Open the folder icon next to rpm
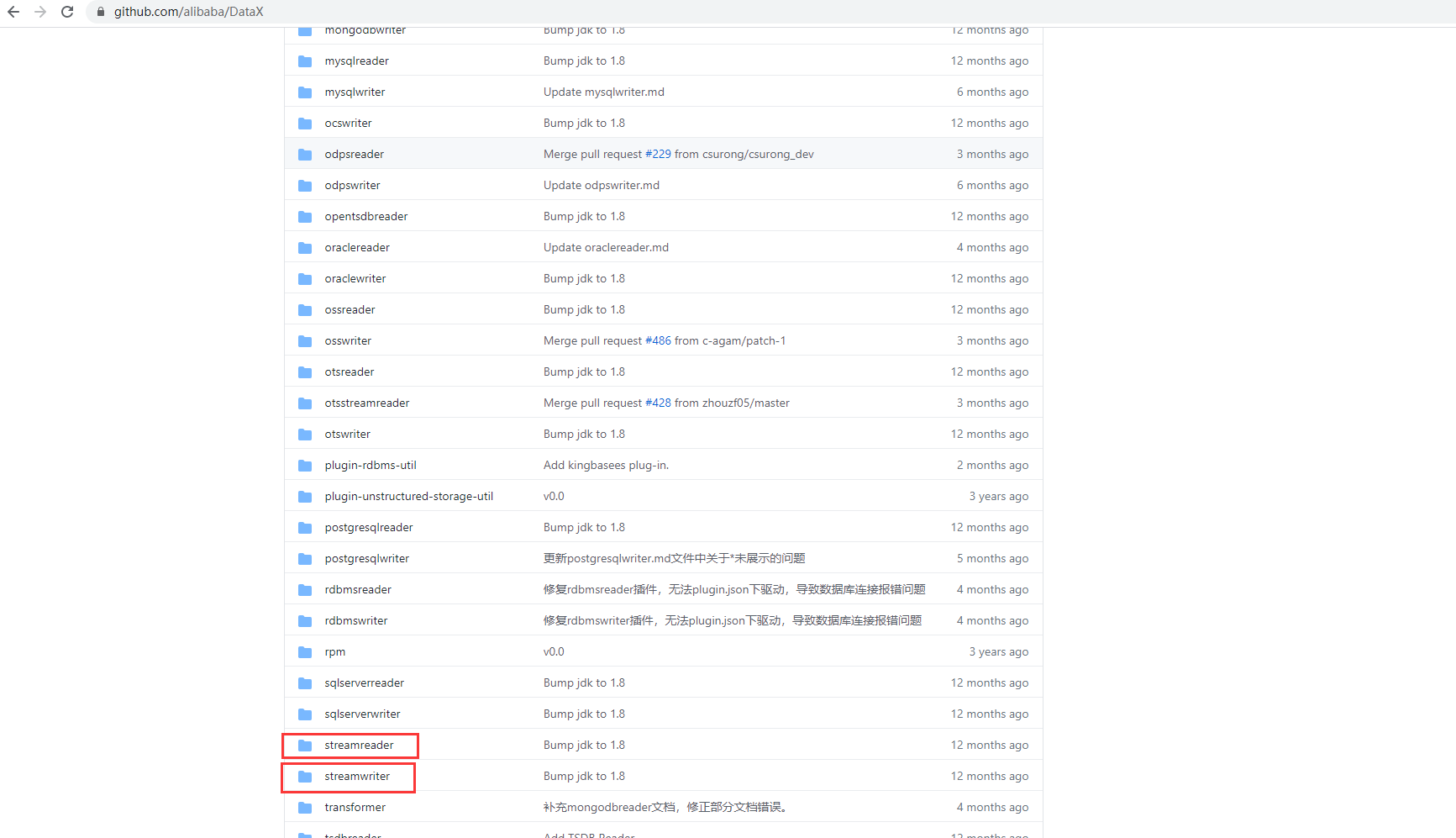The height and width of the screenshot is (838, 1456). (x=305, y=652)
